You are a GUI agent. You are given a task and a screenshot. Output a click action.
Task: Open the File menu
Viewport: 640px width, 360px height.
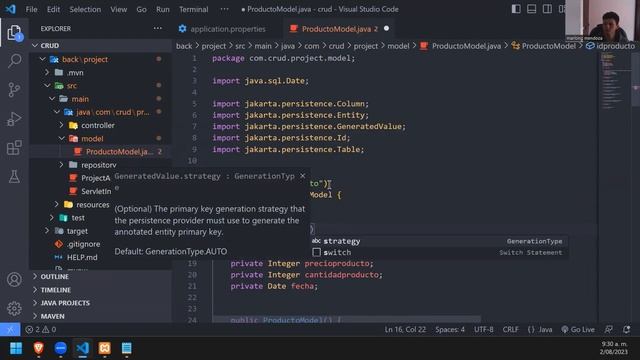click(x=31, y=9)
